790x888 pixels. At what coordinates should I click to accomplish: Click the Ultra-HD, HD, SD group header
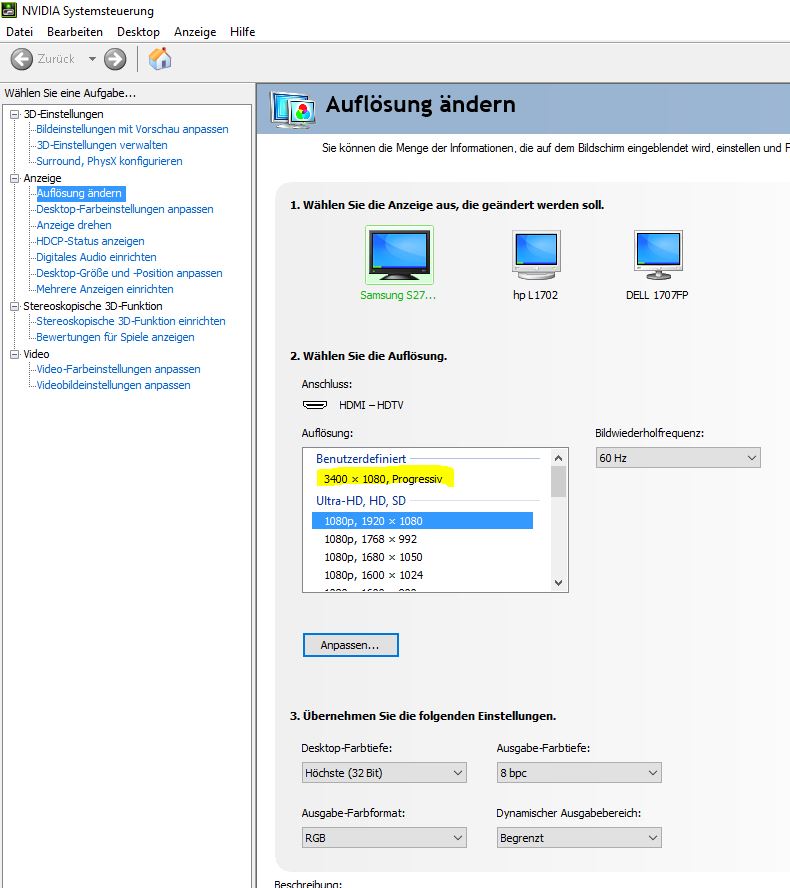[x=361, y=501]
